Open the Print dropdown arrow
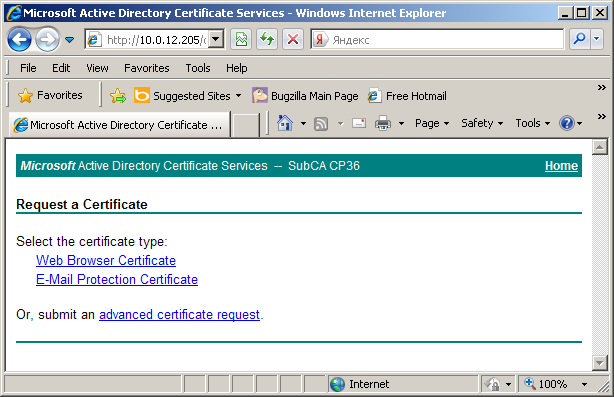This screenshot has width=614, height=397. 401,124
